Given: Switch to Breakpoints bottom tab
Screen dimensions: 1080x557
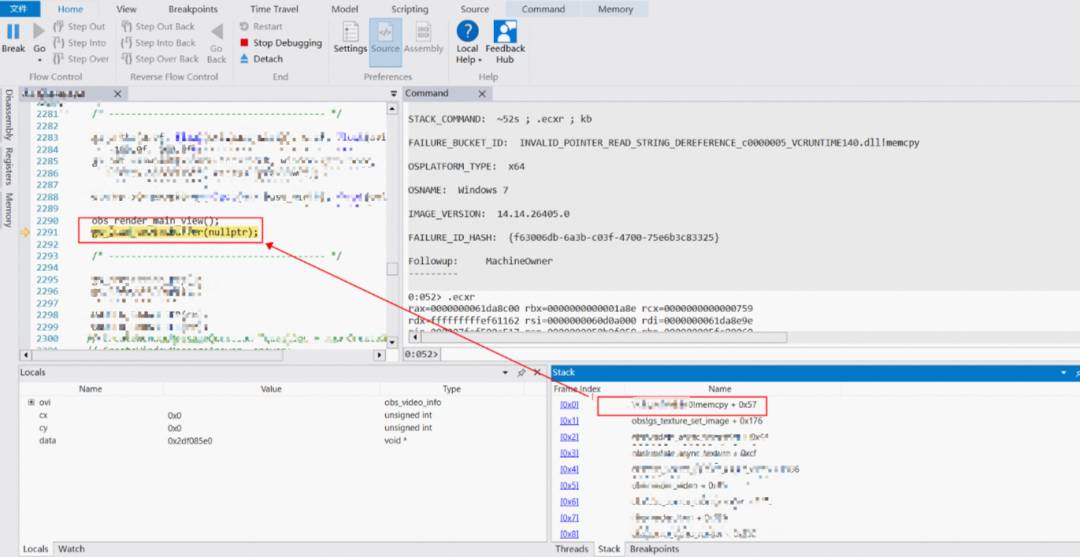Looking at the screenshot, I should pos(654,549).
